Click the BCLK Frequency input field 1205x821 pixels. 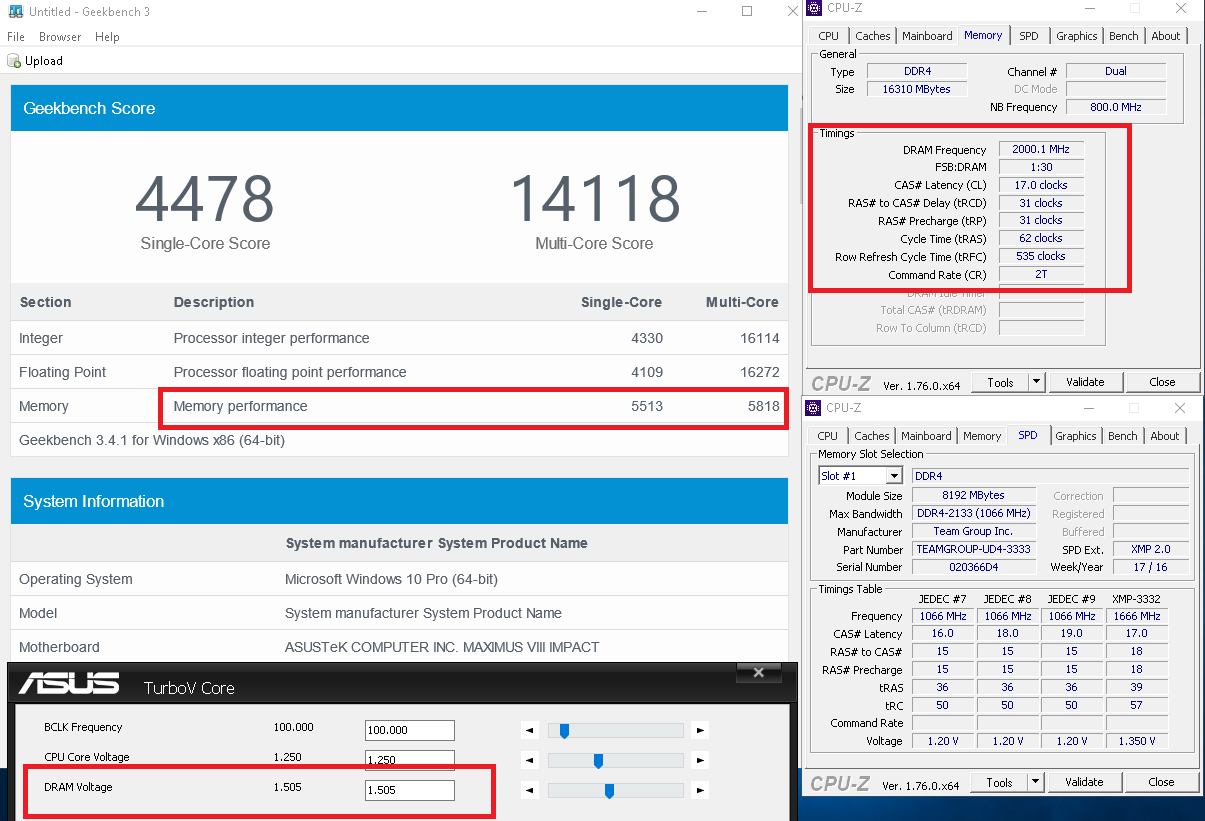tap(409, 731)
